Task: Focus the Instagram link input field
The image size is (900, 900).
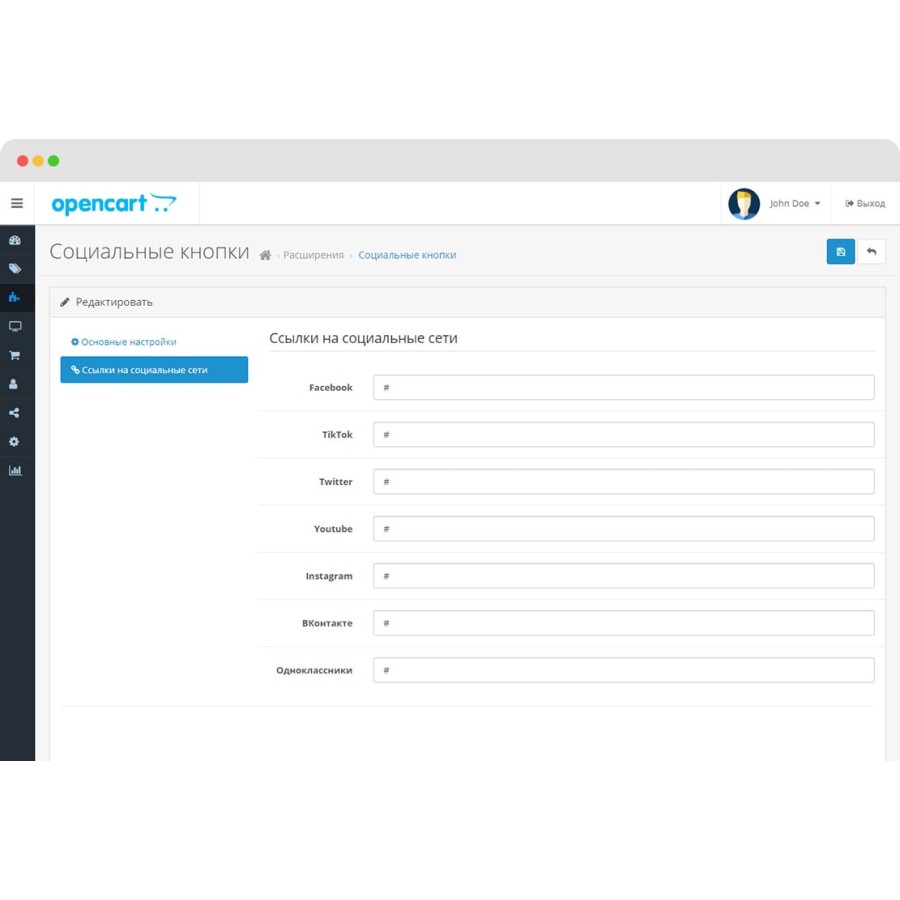Action: [x=623, y=576]
